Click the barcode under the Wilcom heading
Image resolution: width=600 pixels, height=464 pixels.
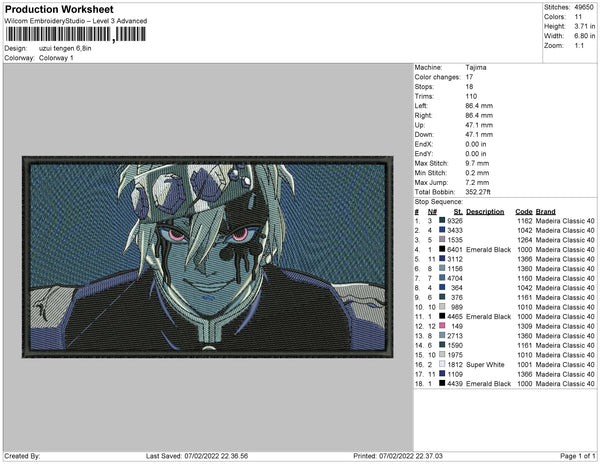75,34
